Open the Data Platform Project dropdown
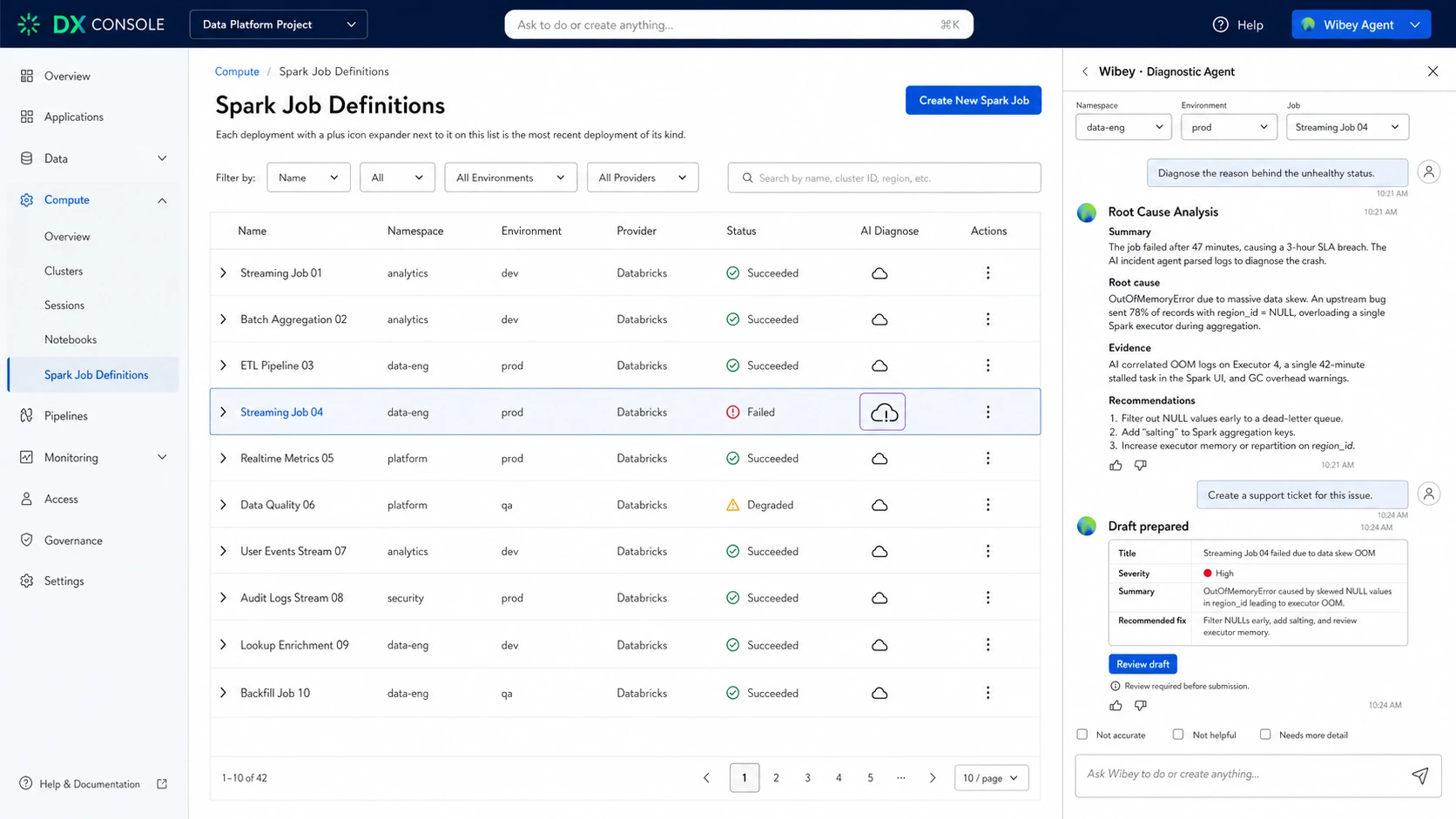This screenshot has width=1456, height=819. click(x=279, y=24)
